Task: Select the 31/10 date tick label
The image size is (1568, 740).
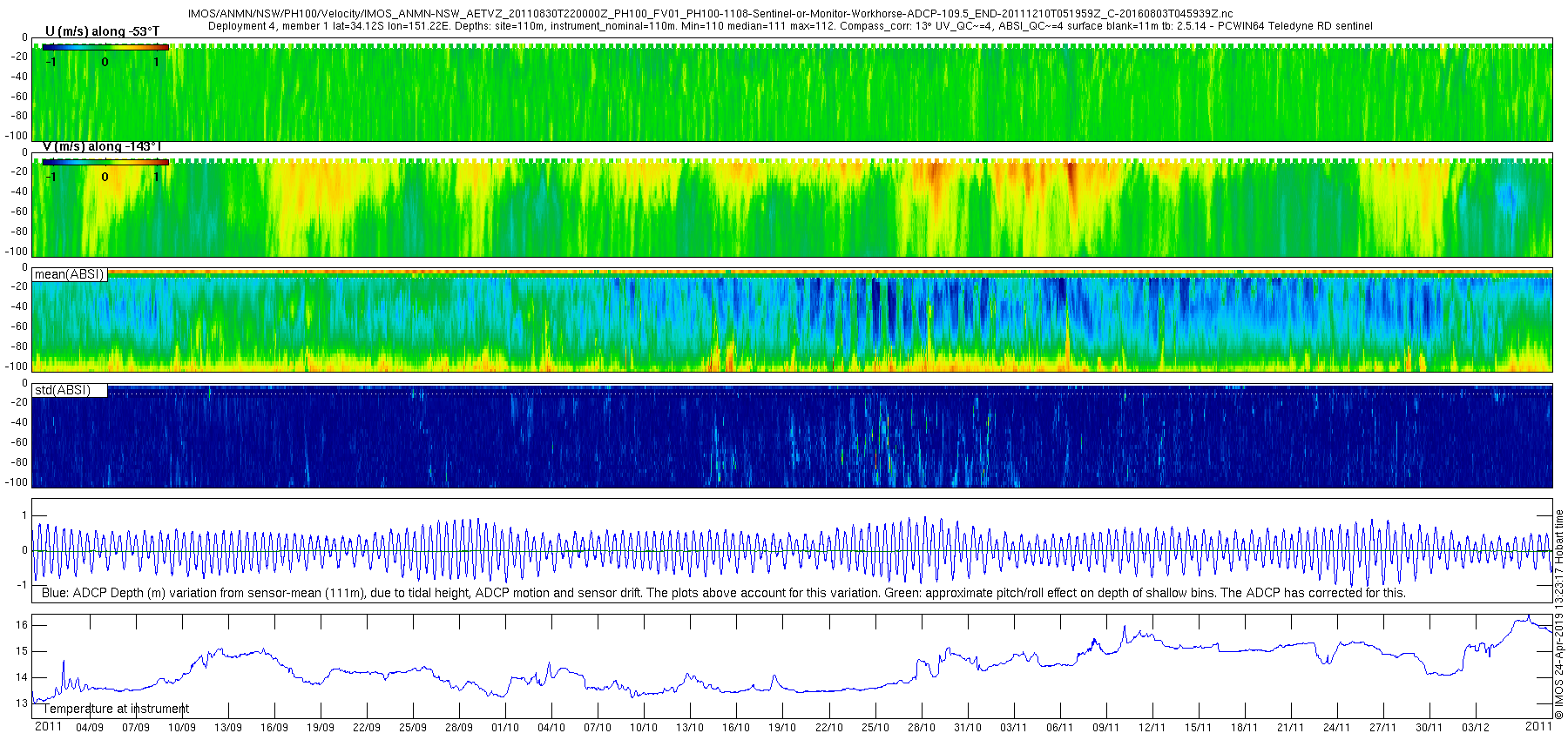Action: (968, 728)
